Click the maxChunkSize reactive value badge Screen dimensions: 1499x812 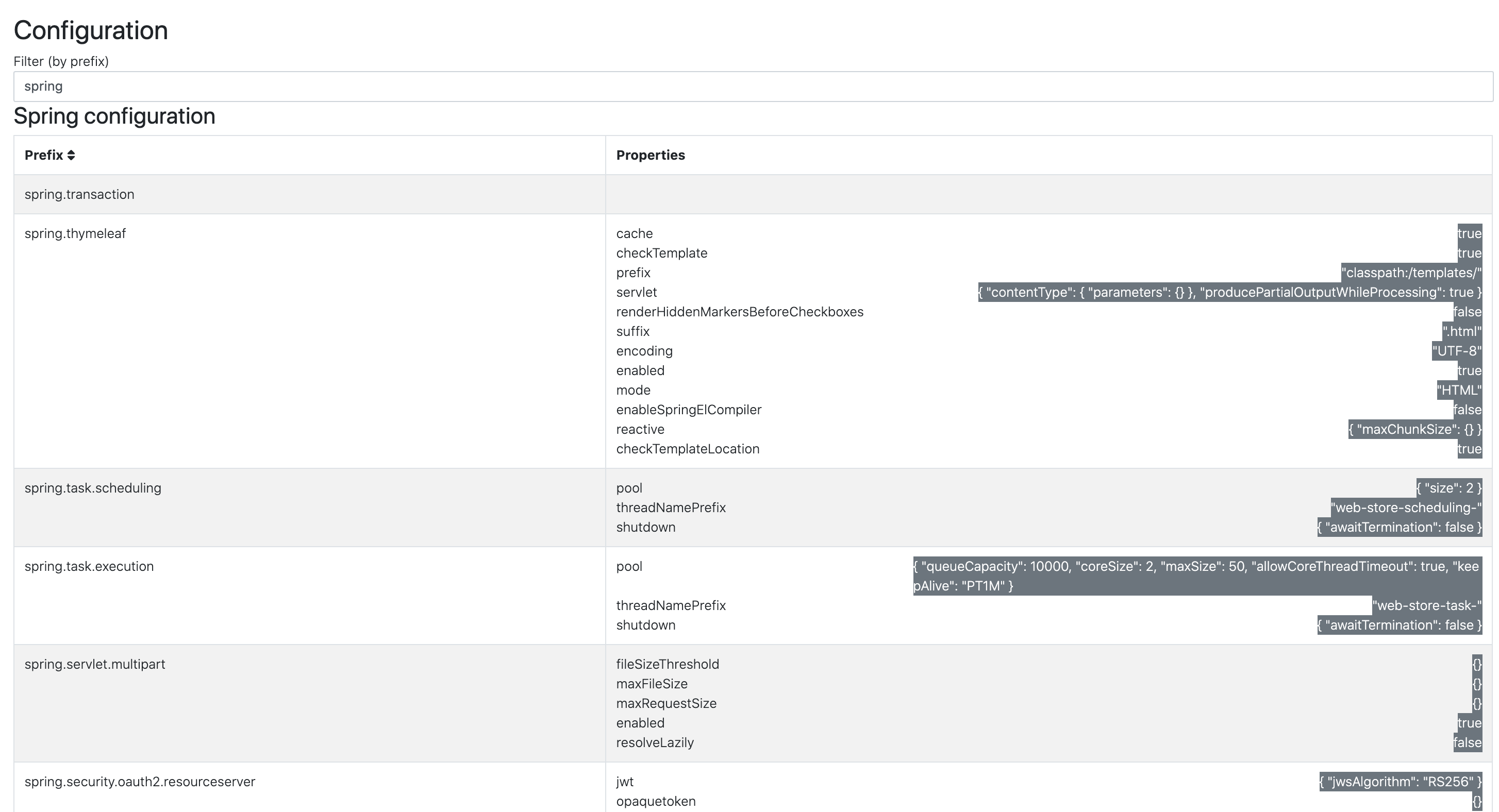(x=1414, y=429)
